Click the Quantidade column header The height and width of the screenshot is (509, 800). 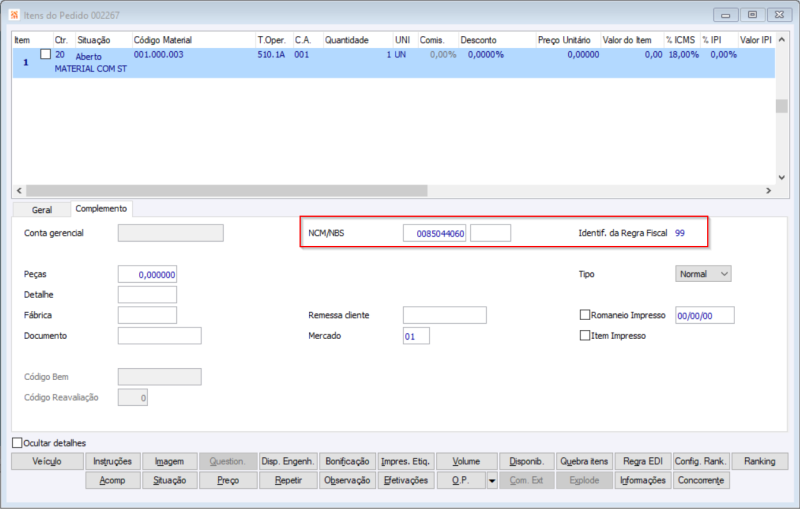357,40
